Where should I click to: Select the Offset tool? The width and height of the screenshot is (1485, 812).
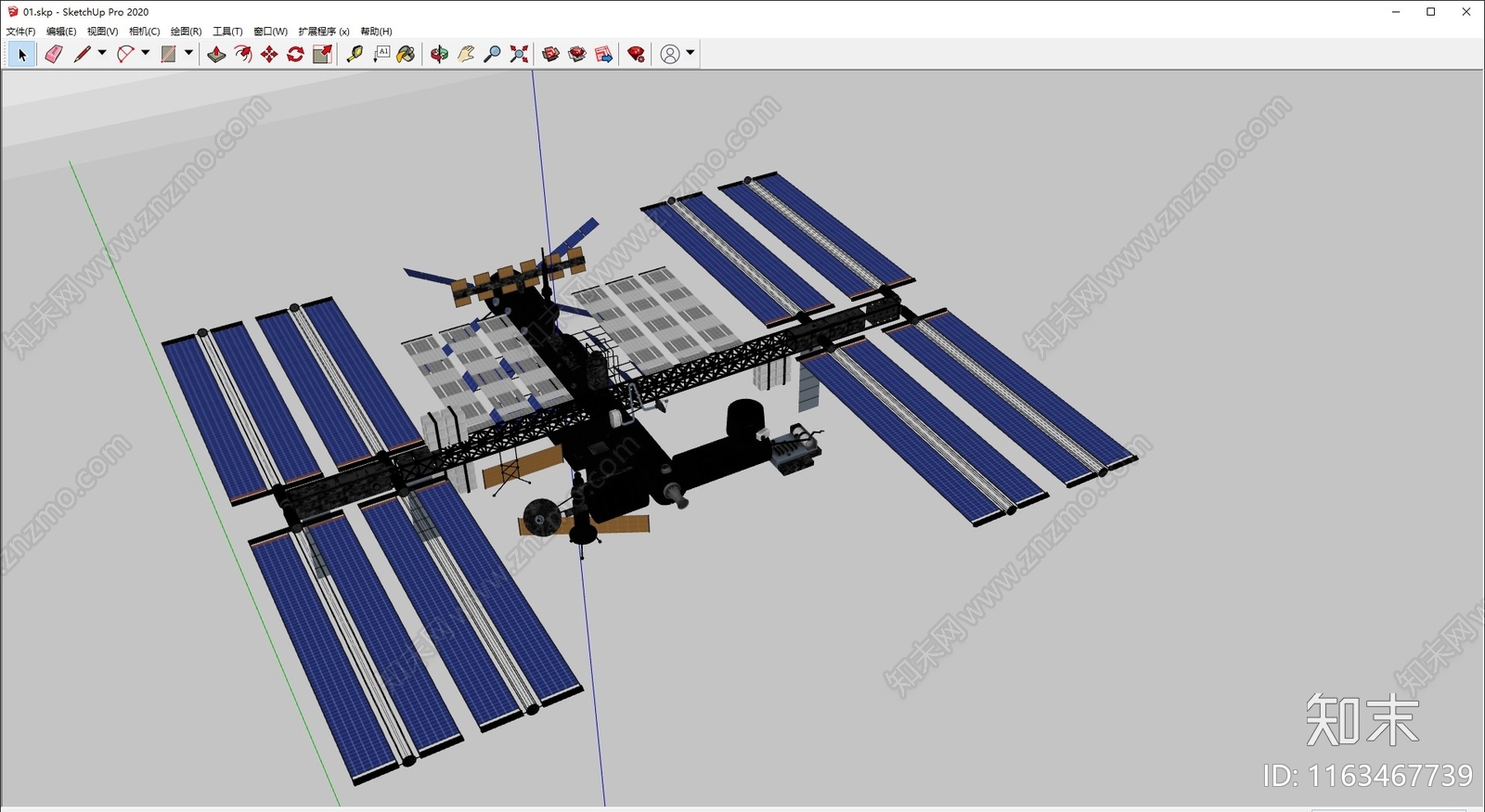pos(242,55)
